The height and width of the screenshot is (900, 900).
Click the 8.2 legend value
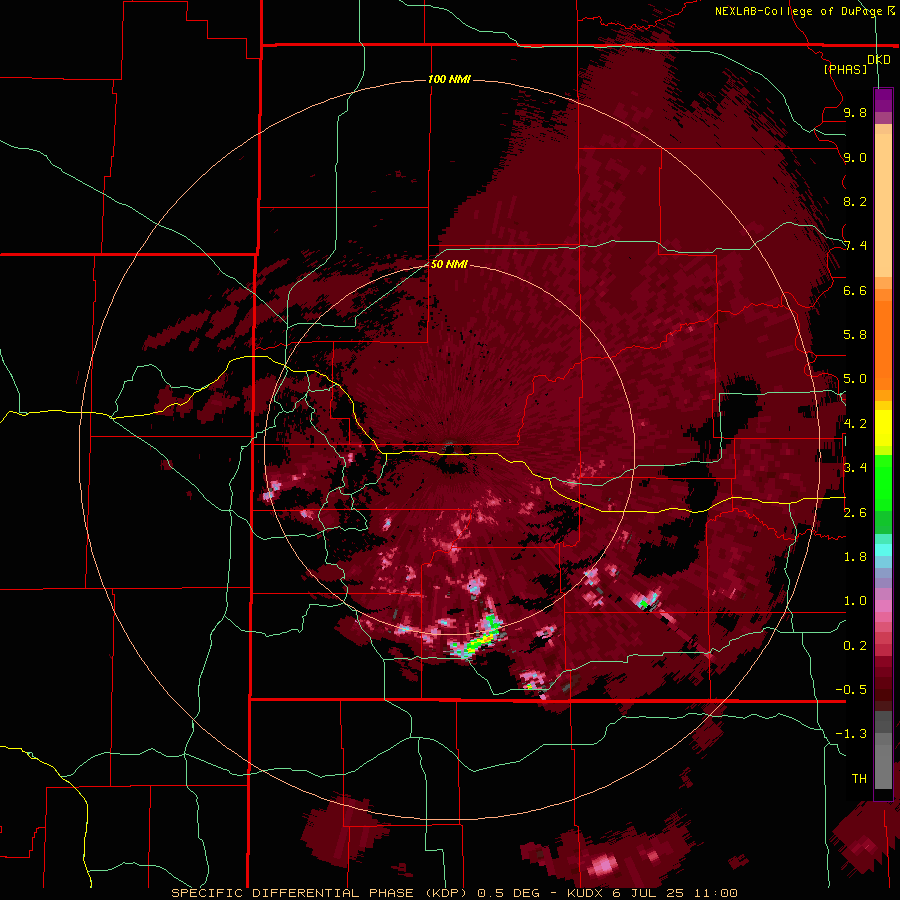[855, 201]
